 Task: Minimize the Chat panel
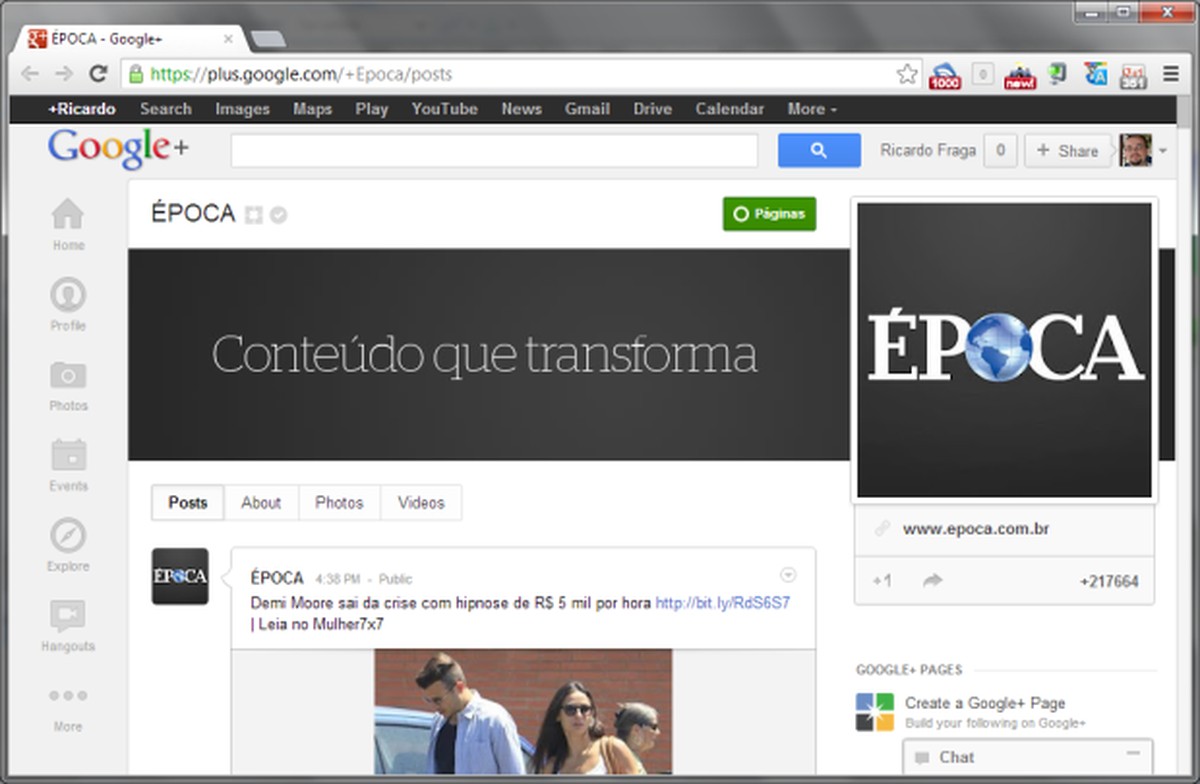pos(1133,754)
